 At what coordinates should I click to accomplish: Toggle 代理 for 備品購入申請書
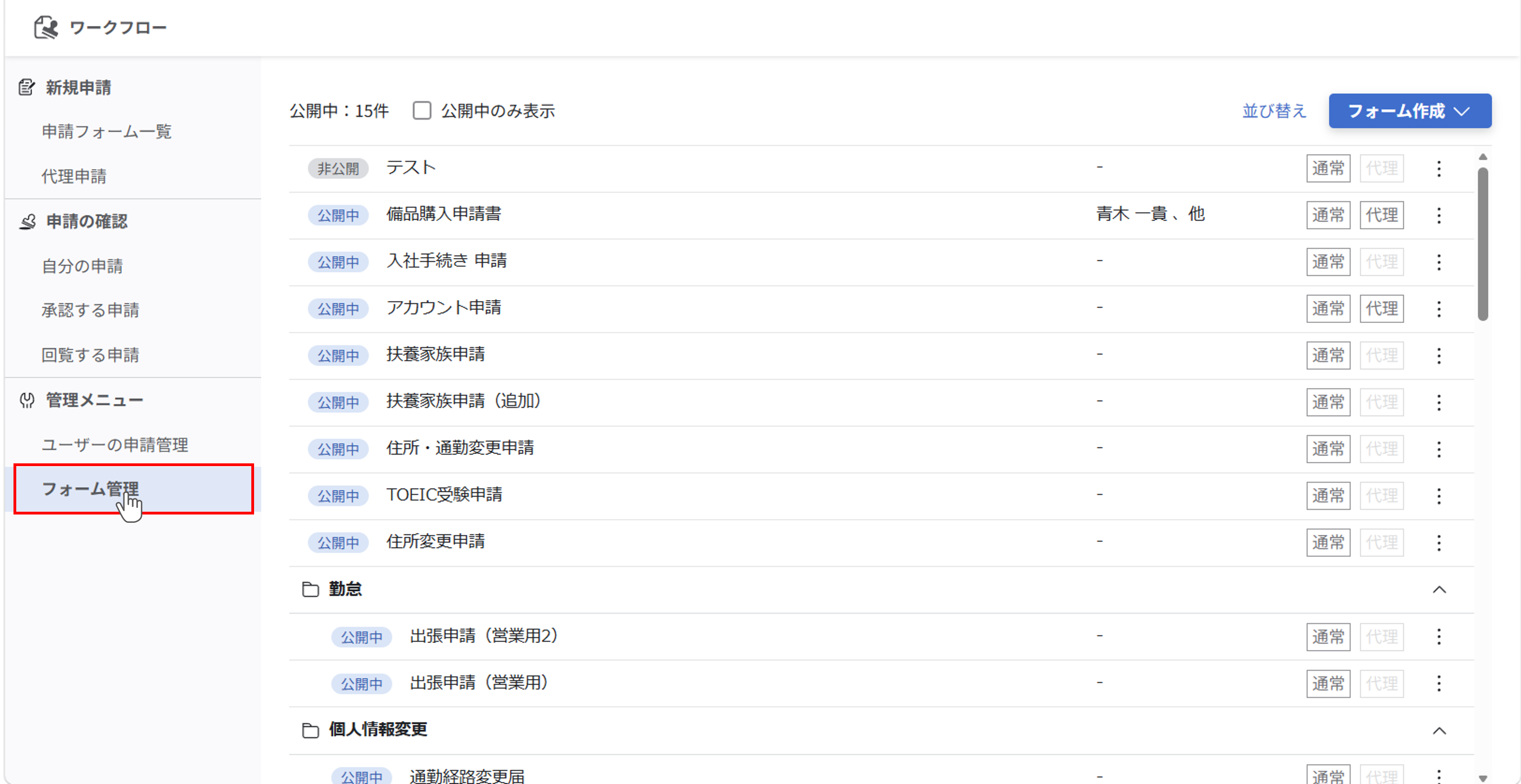[x=1382, y=215]
